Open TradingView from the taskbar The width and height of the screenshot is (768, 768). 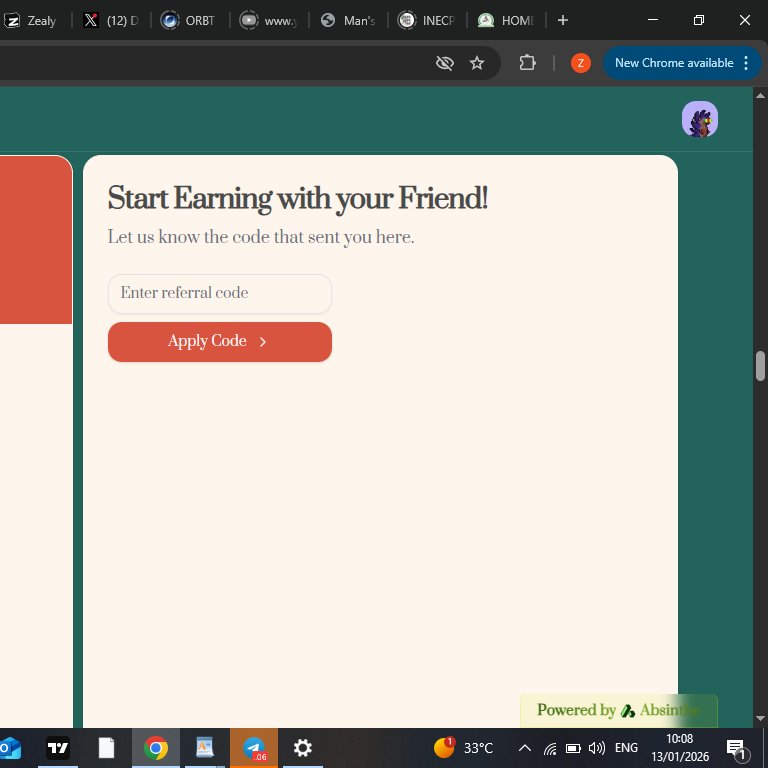point(58,748)
